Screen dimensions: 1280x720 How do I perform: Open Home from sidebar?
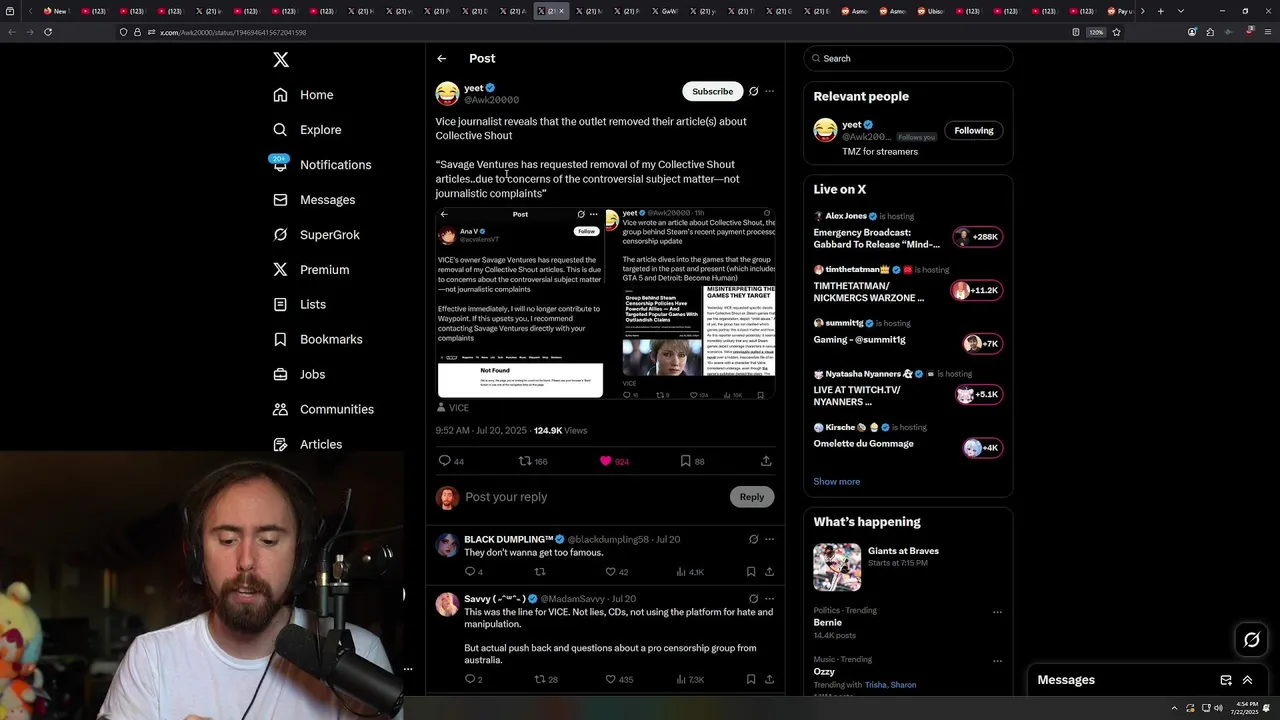[304, 95]
